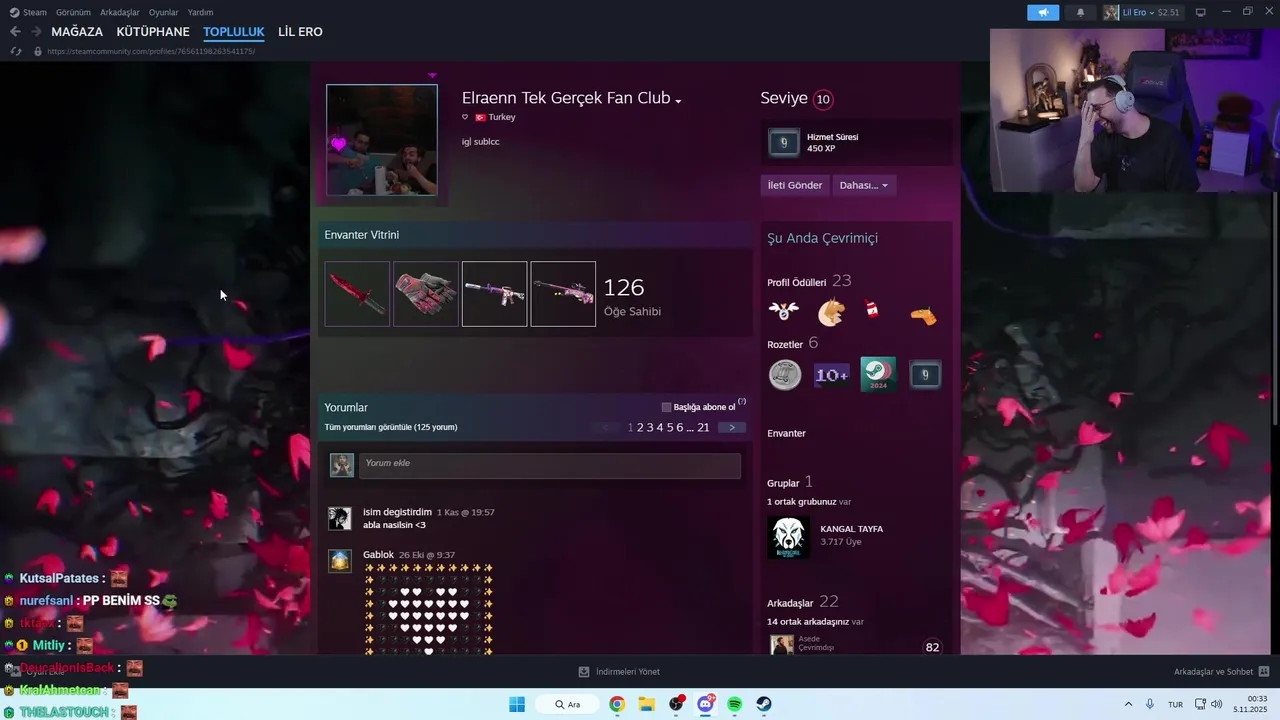
Task: Open the Yardım menu
Action: [x=200, y=12]
